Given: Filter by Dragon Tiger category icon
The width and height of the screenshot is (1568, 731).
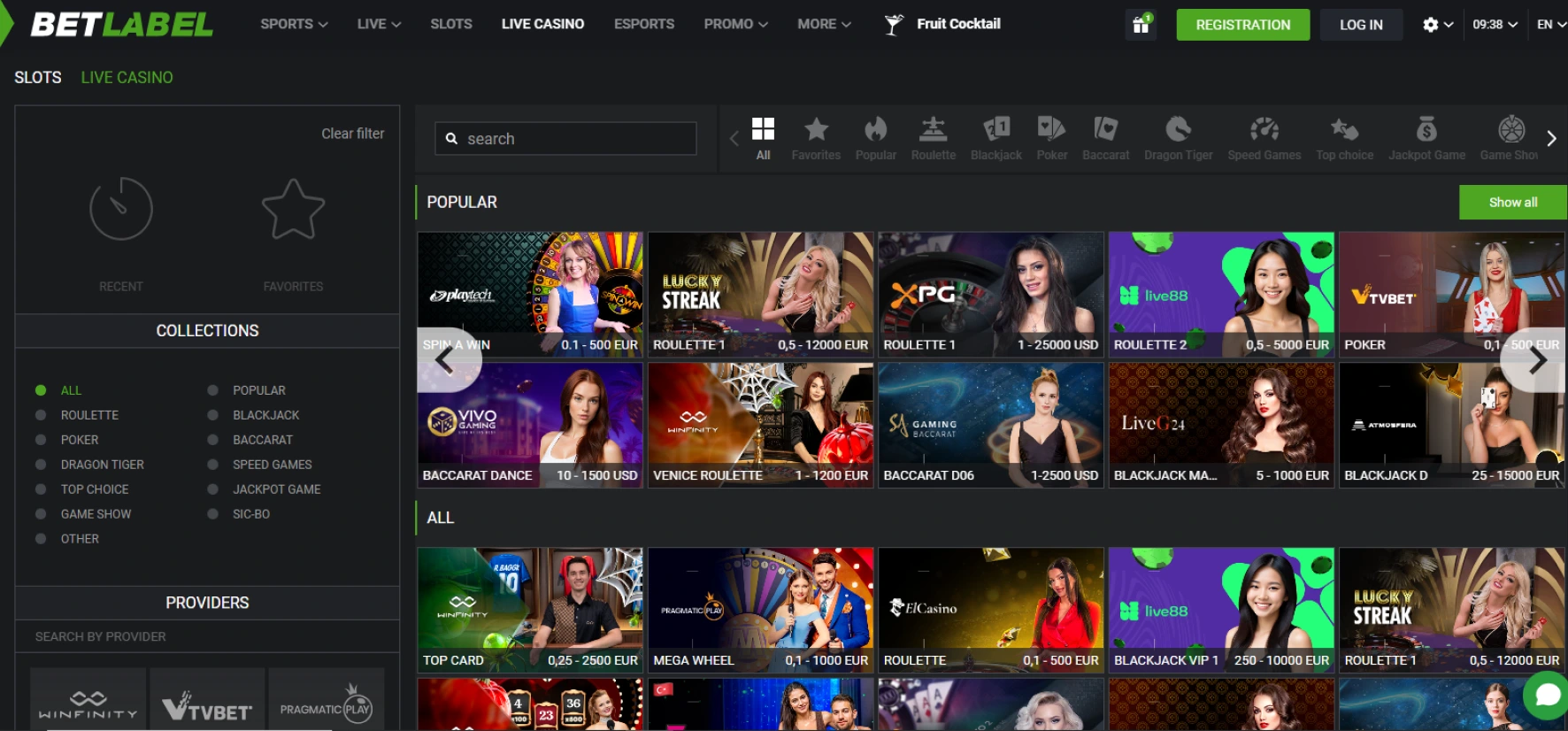Looking at the screenshot, I should click(x=1178, y=129).
